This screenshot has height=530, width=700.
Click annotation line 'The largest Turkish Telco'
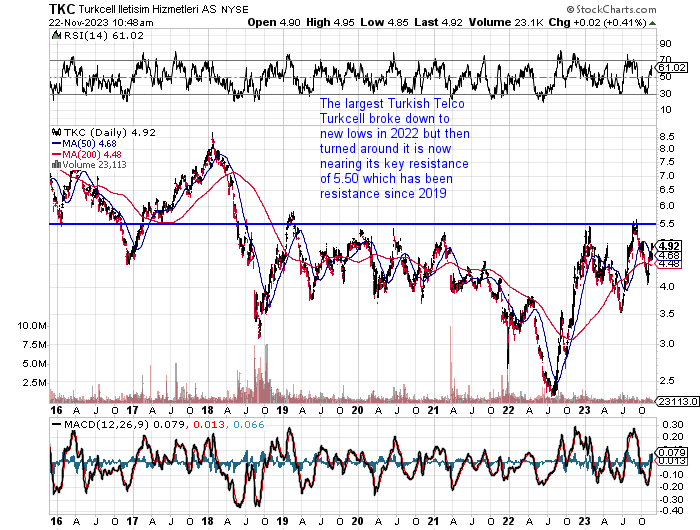click(x=392, y=104)
